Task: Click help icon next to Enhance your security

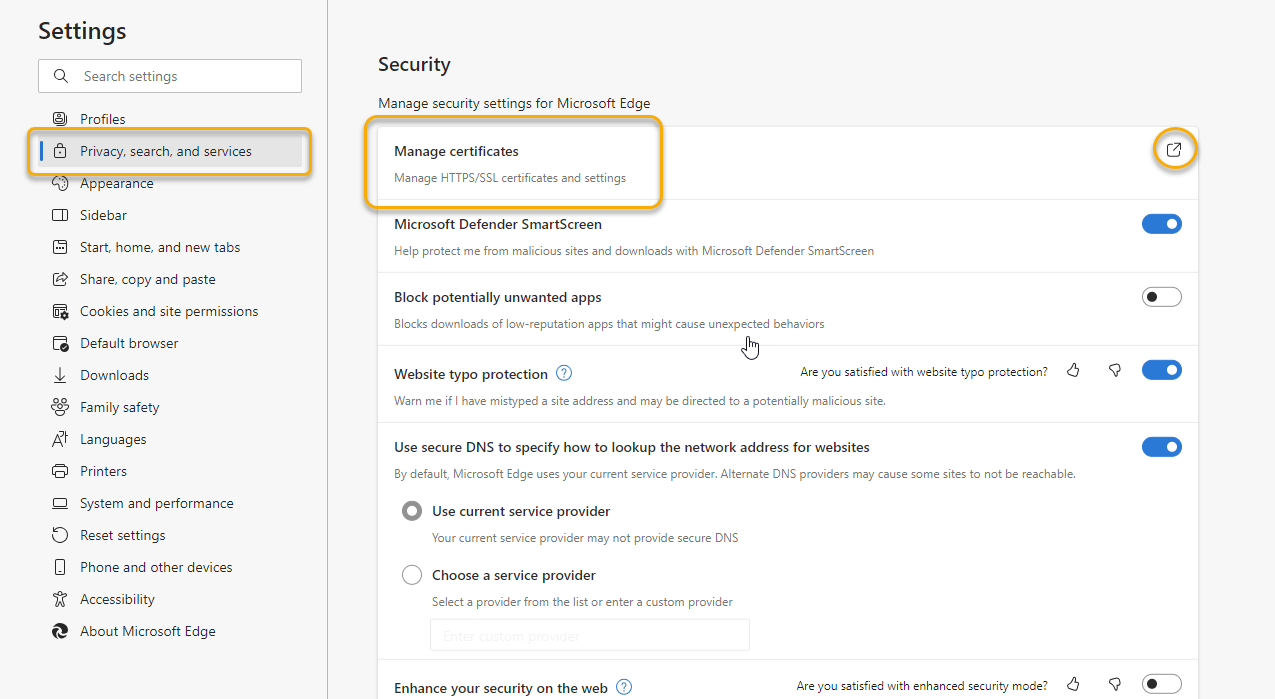Action: coord(624,687)
